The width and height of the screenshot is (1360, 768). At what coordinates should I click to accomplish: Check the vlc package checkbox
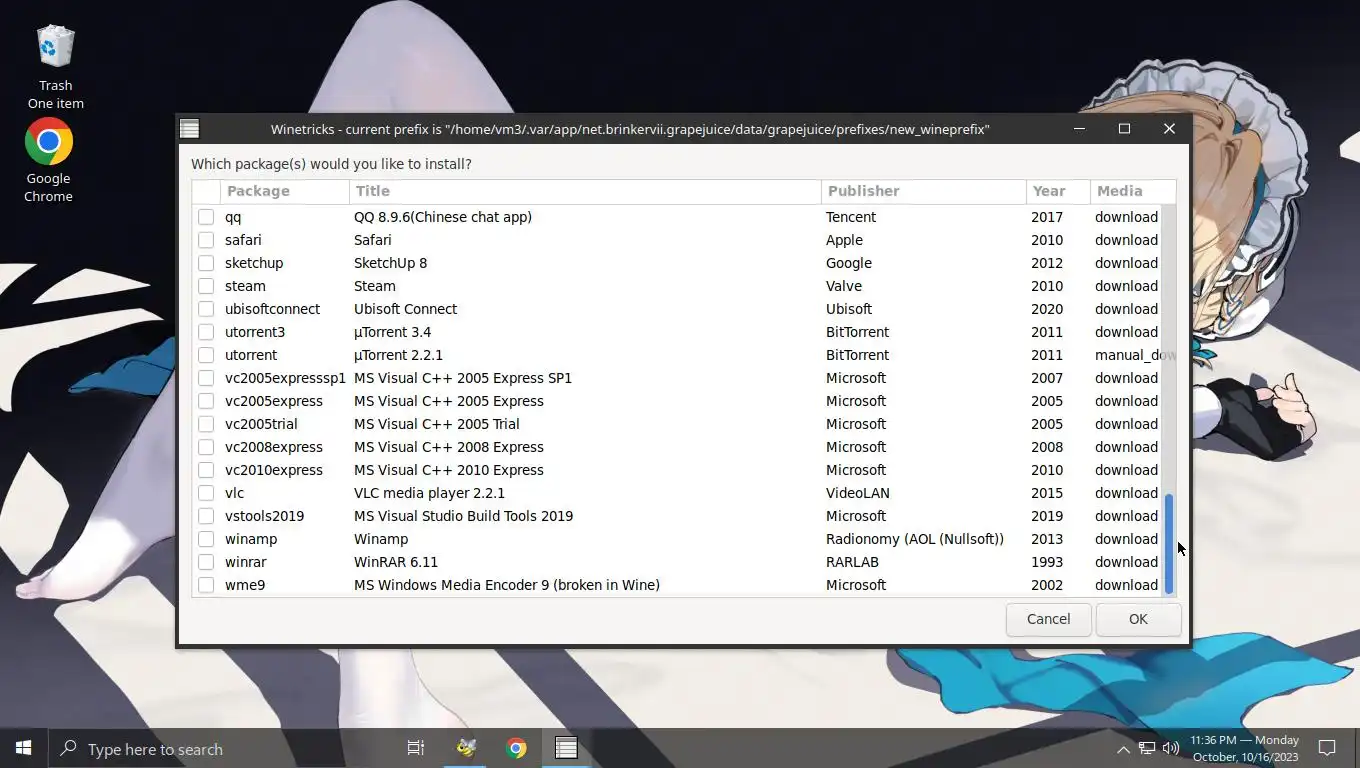click(x=206, y=493)
